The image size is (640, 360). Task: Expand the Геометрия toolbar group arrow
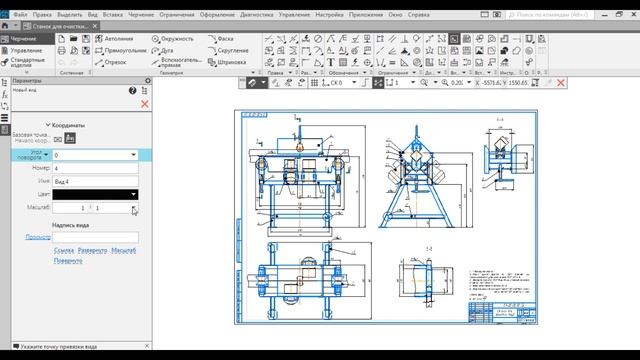pyautogui.click(x=253, y=73)
